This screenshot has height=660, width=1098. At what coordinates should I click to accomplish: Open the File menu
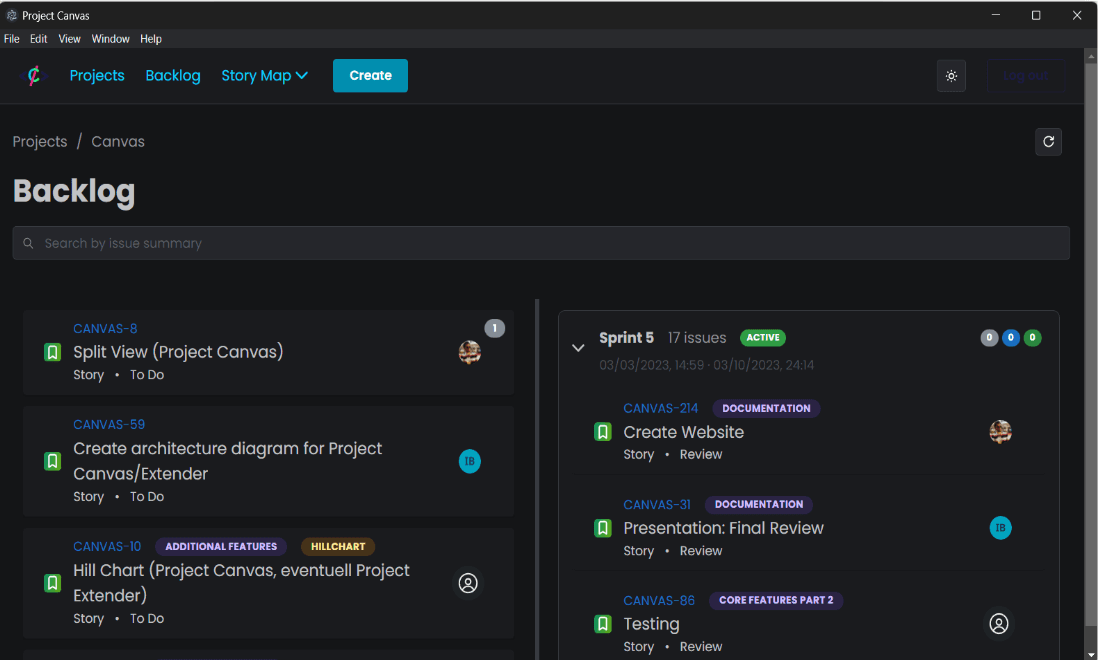click(x=11, y=38)
